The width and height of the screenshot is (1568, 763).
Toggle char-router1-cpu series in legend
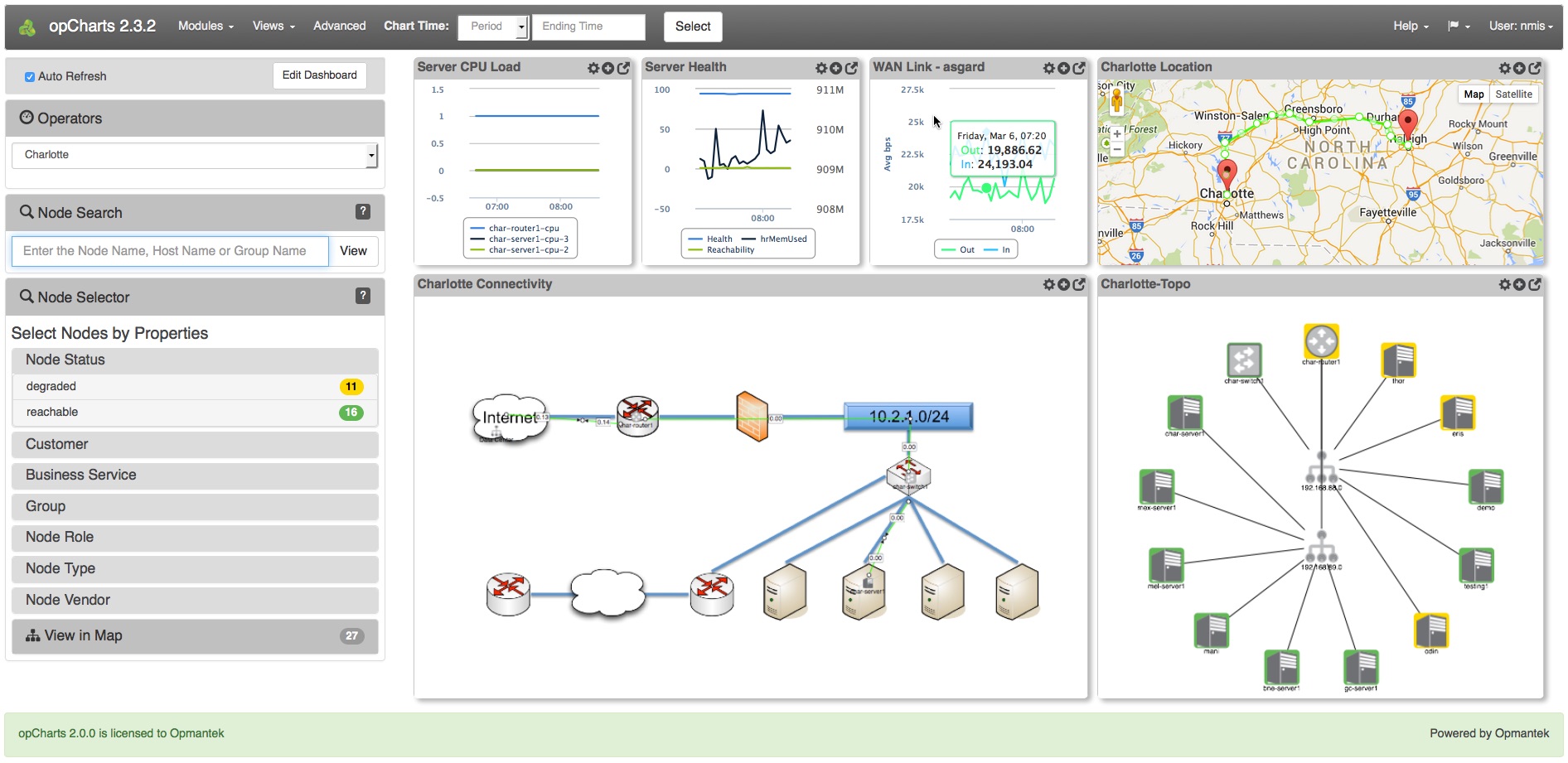pyautogui.click(x=516, y=228)
